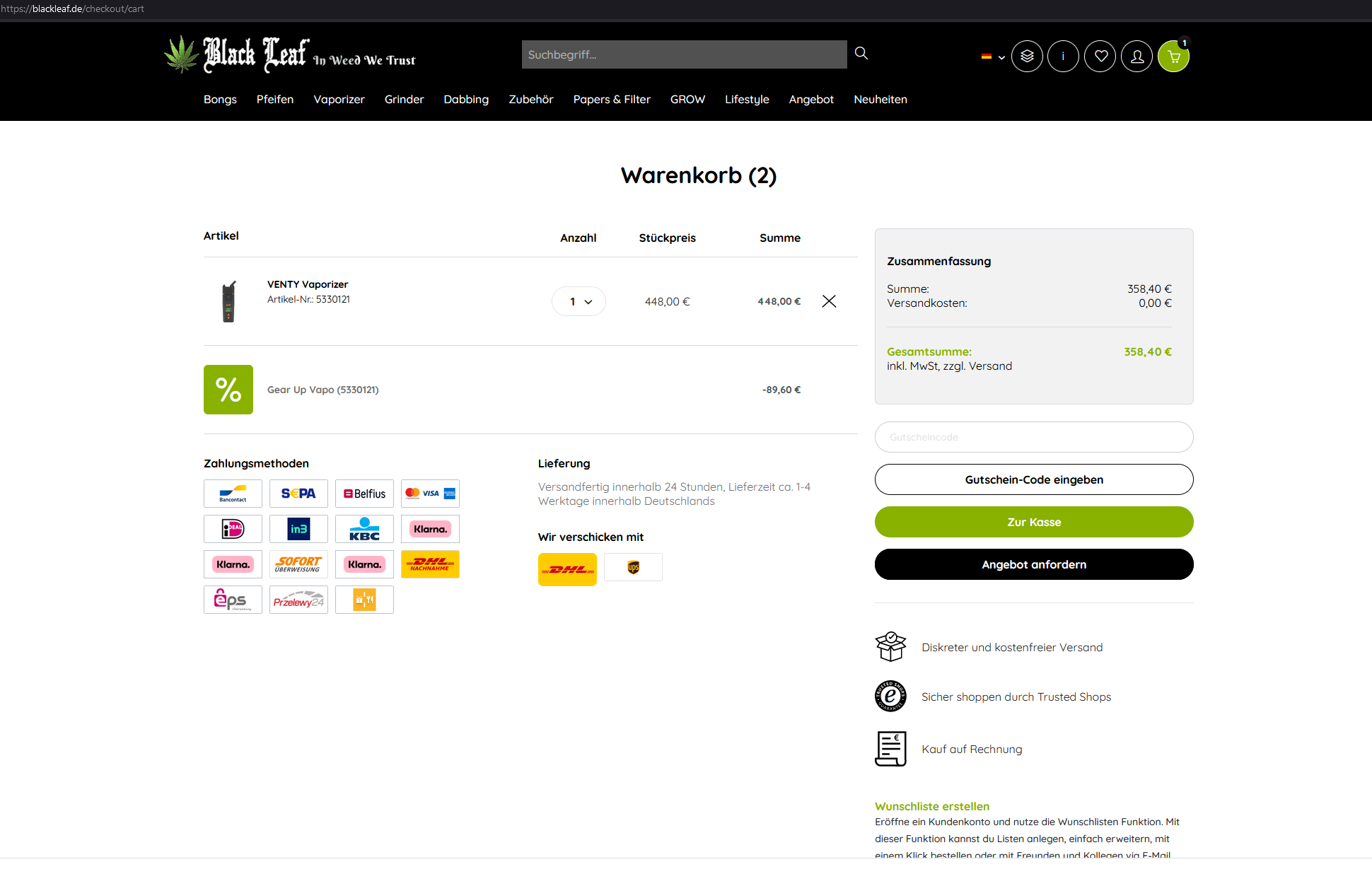Open the user account icon
1372x874 pixels.
coord(1136,57)
